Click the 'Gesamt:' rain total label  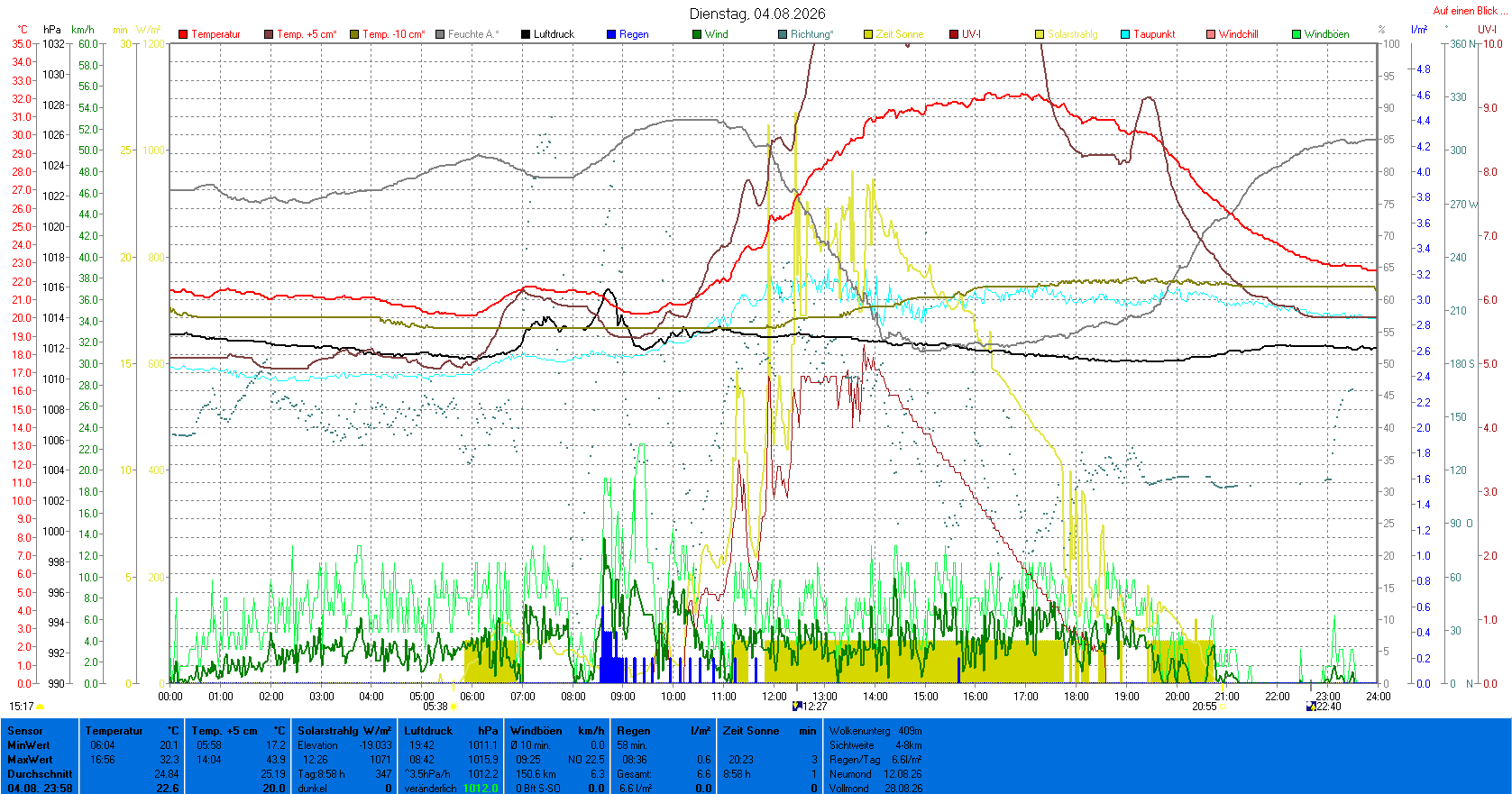[634, 774]
